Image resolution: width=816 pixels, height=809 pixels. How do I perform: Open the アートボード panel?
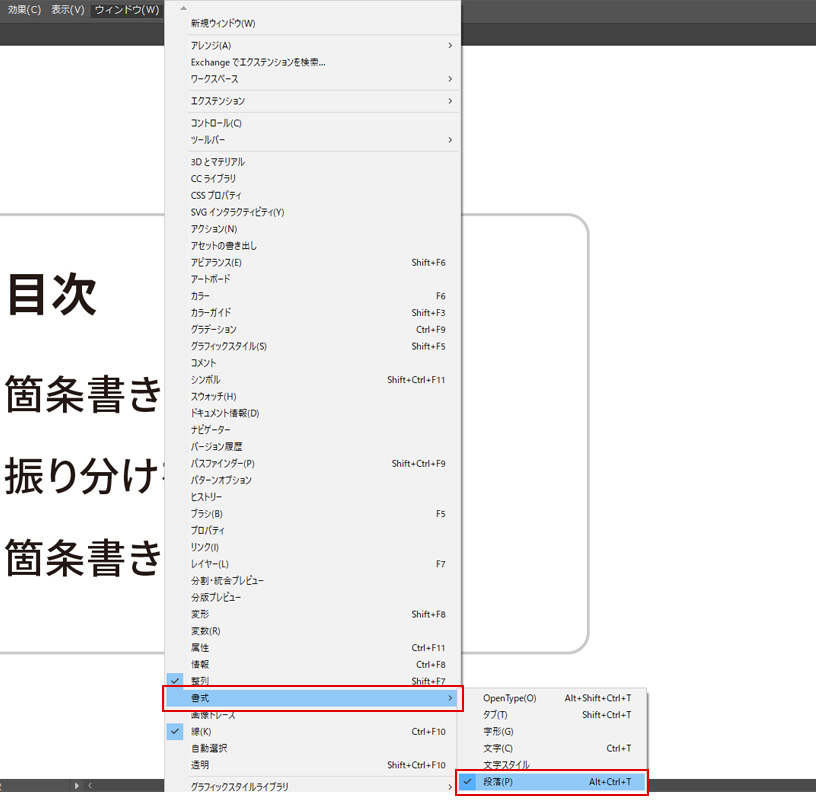coord(312,279)
